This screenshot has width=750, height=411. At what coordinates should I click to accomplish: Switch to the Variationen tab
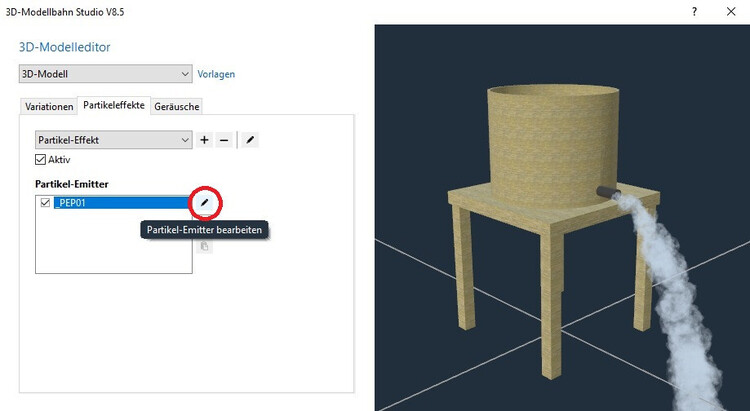[49, 107]
